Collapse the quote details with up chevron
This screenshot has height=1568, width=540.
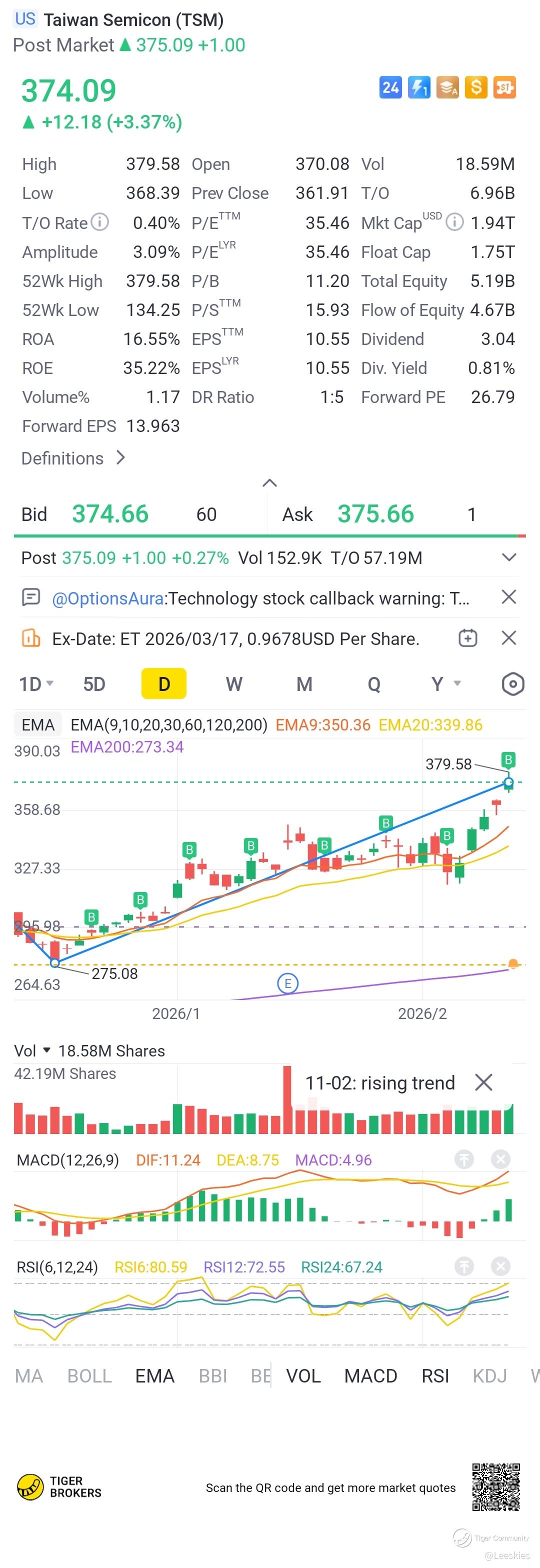click(269, 483)
